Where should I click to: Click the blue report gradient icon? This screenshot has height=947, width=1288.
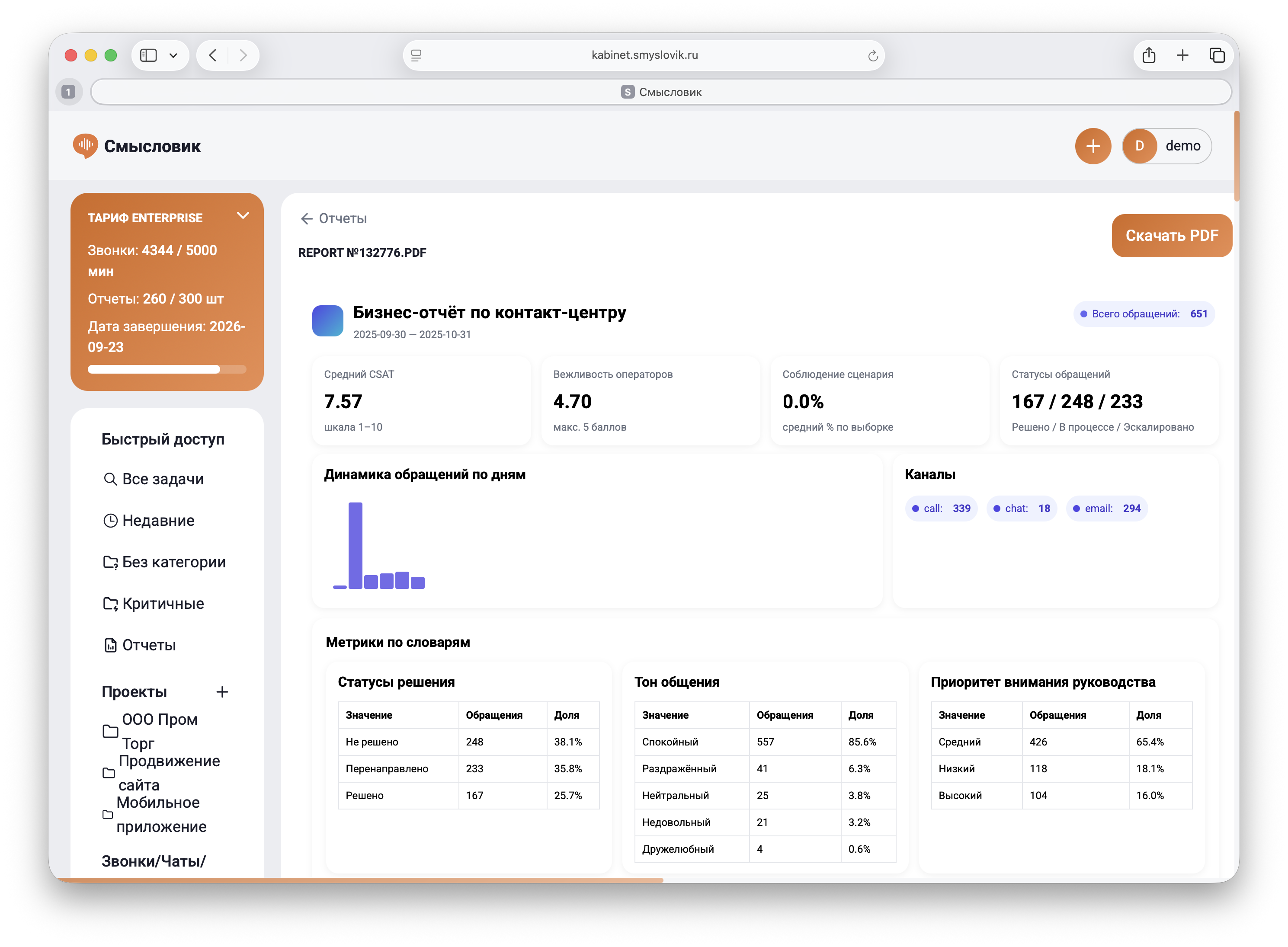[327, 320]
